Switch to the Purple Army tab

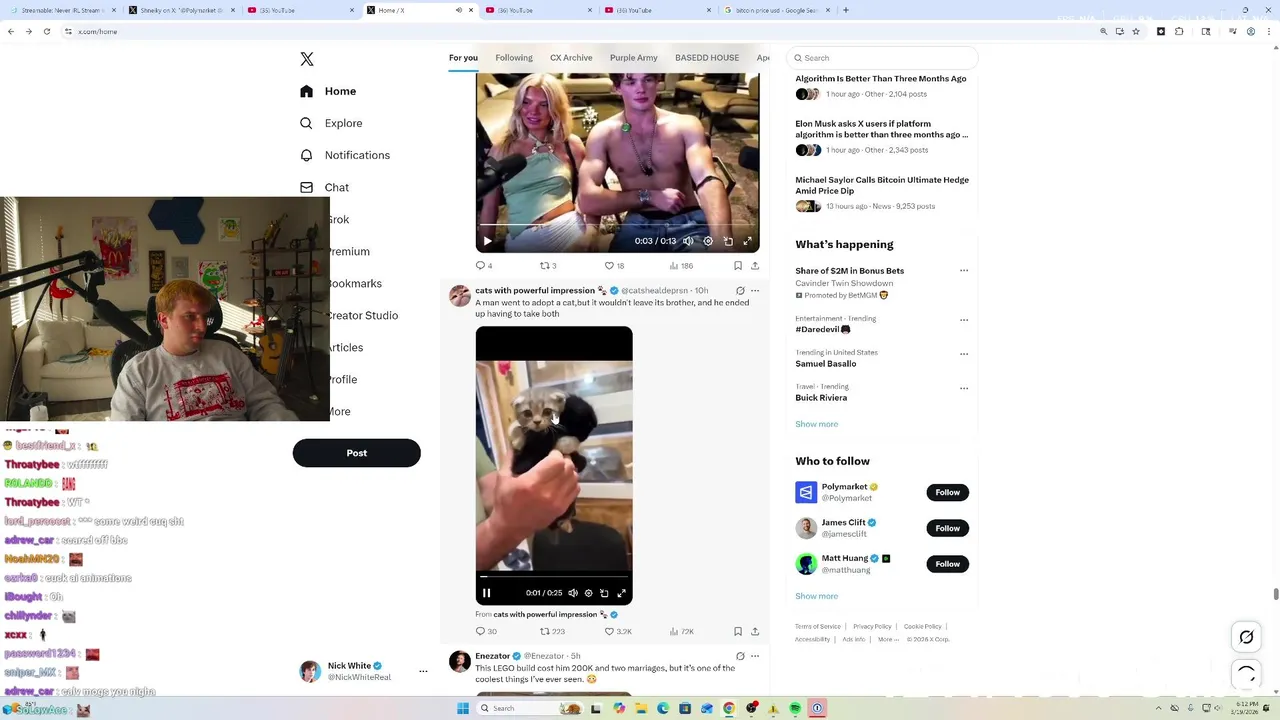point(634,58)
